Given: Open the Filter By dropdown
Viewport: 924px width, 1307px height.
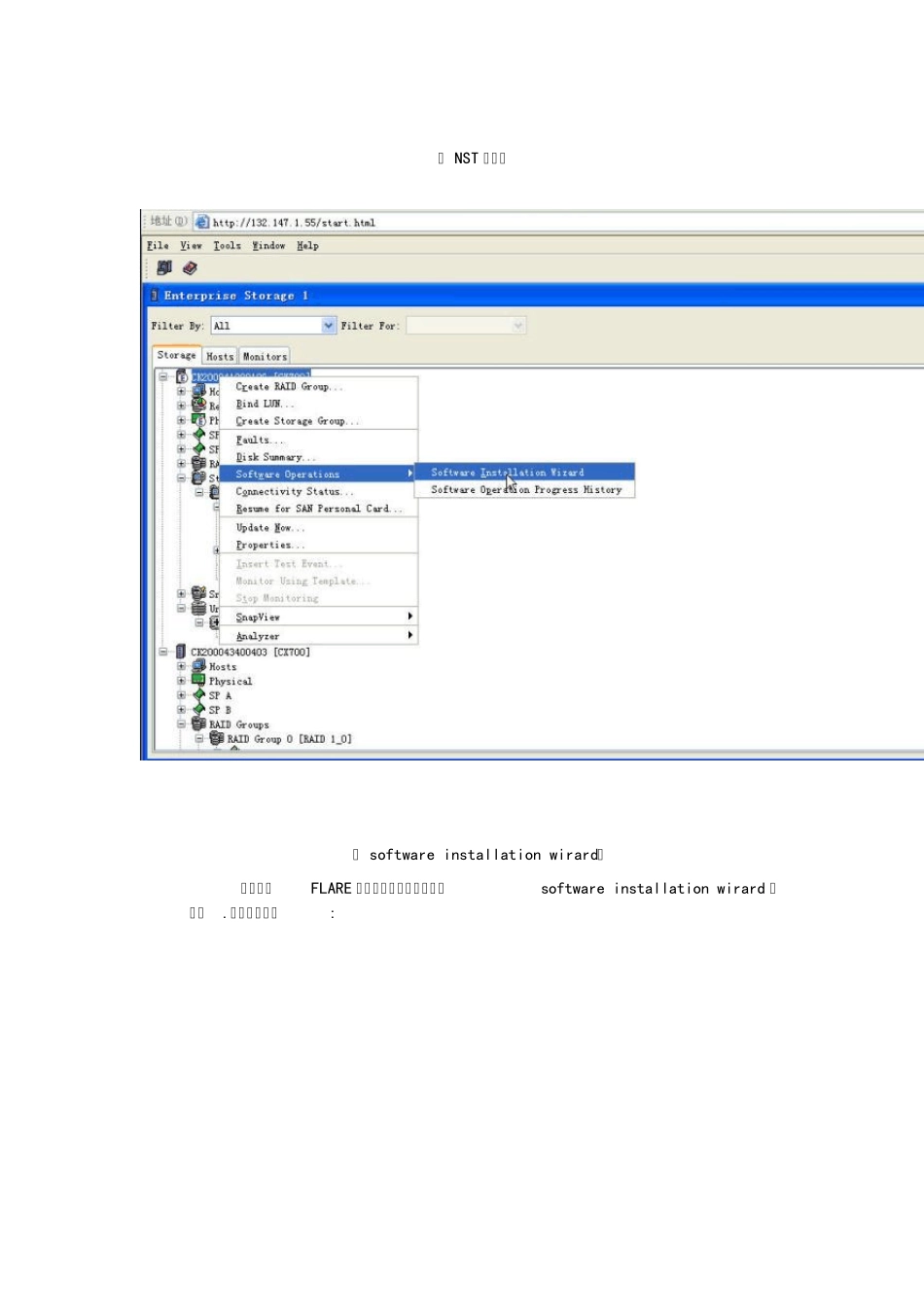Looking at the screenshot, I should [329, 326].
